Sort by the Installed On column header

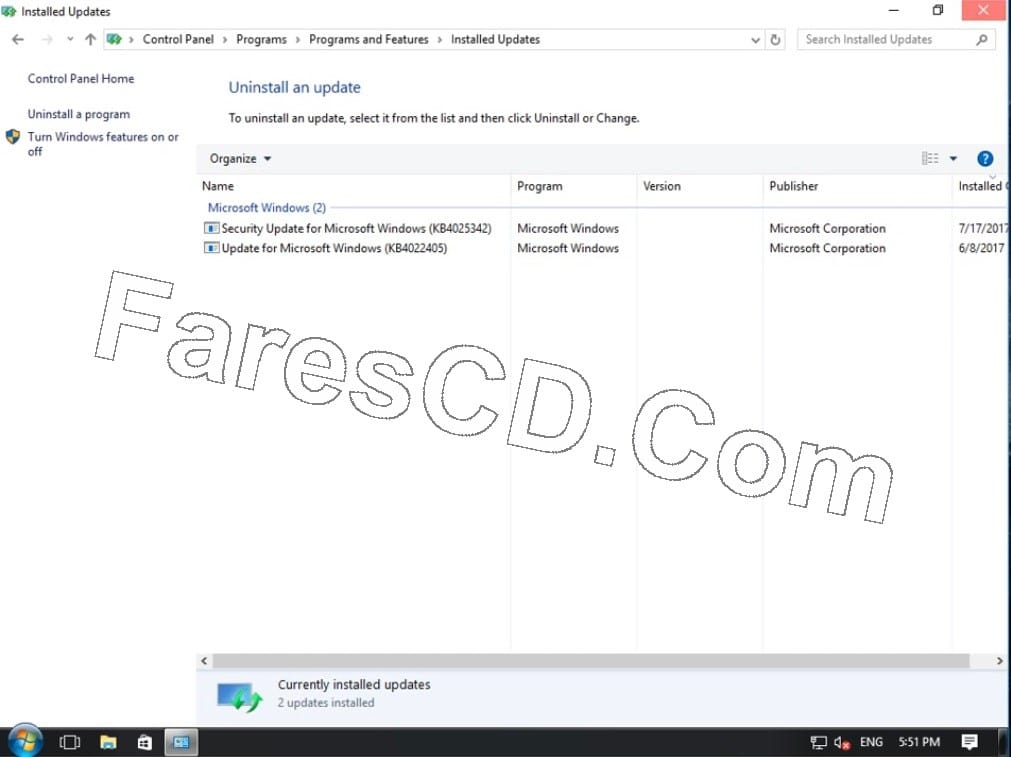coord(981,186)
